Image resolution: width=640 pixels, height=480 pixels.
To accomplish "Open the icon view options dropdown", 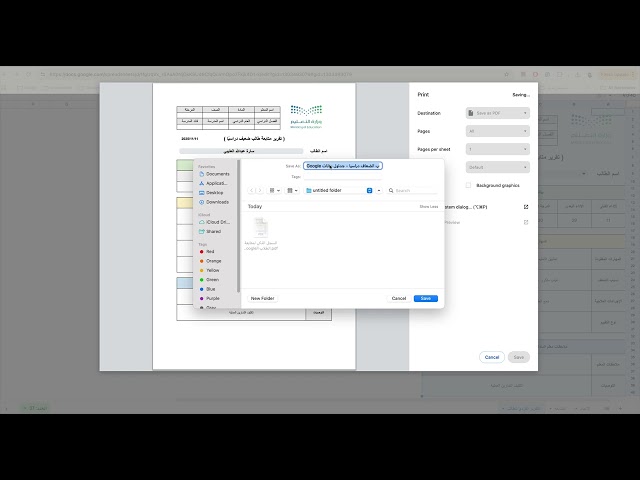I will (274, 190).
